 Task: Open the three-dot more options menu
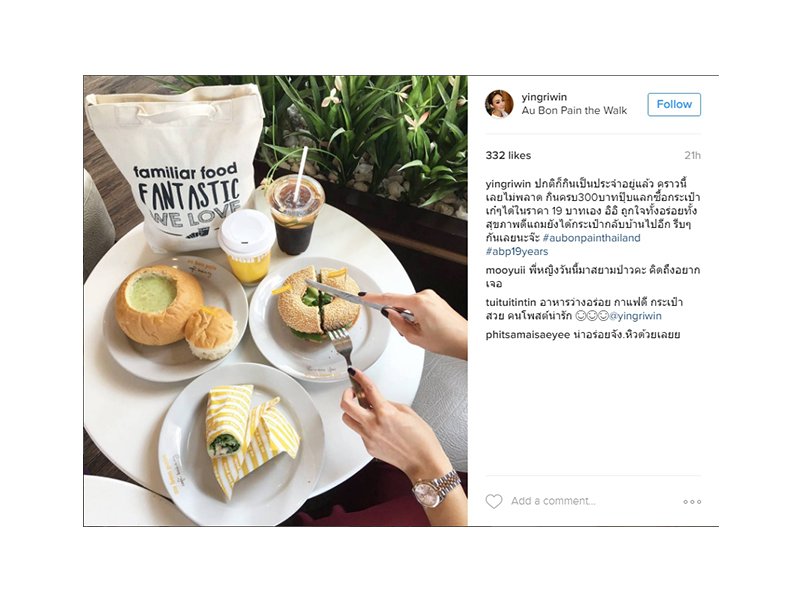click(692, 502)
